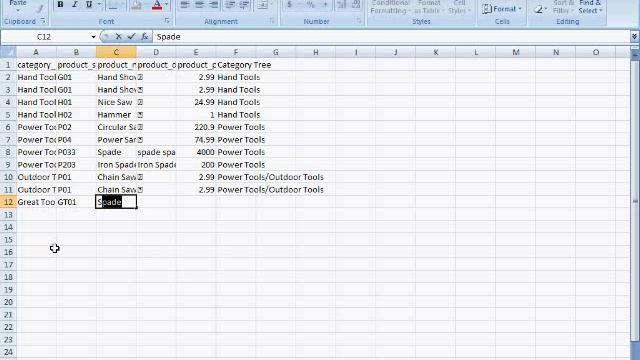Select cell containing GT01
The height and width of the screenshot is (360, 640).
click(76, 202)
